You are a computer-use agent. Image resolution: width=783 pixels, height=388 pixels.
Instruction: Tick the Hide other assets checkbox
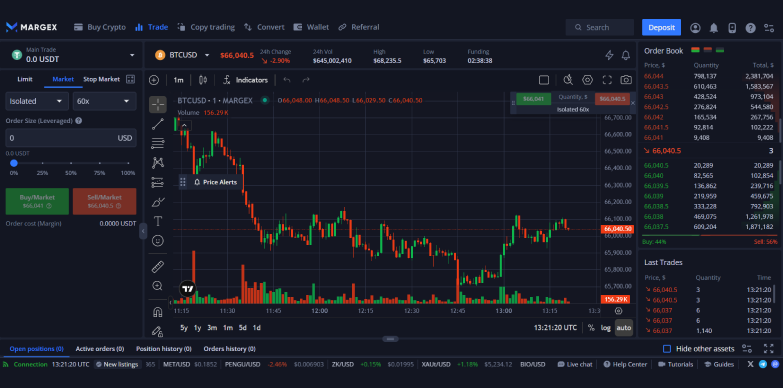tap(667, 349)
